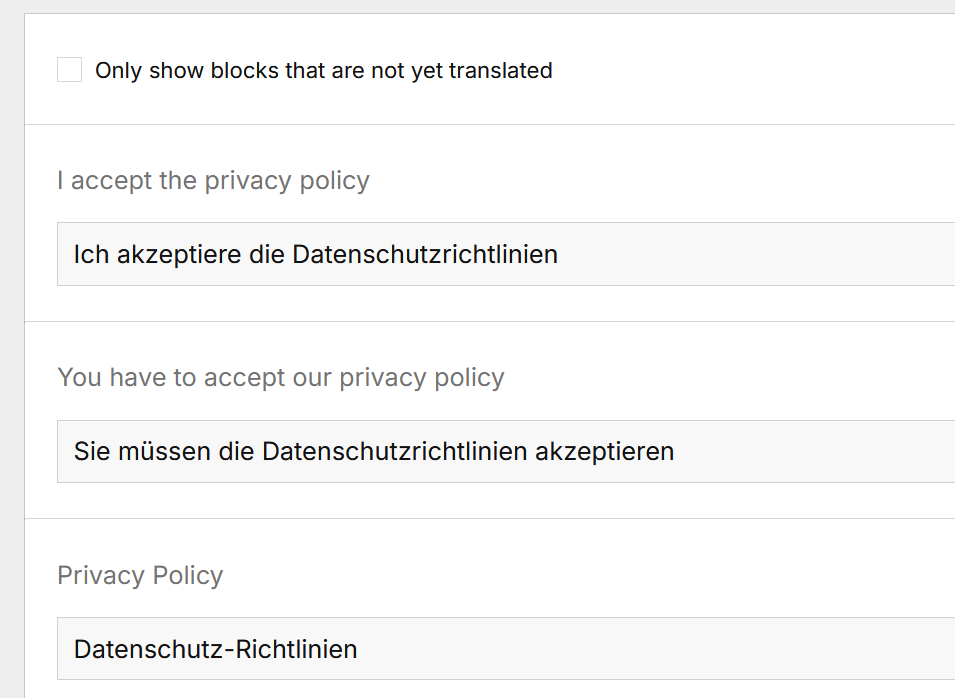Click 'Datenschutzrichtlinien' in the second translation field
The height and width of the screenshot is (698, 955).
394,452
